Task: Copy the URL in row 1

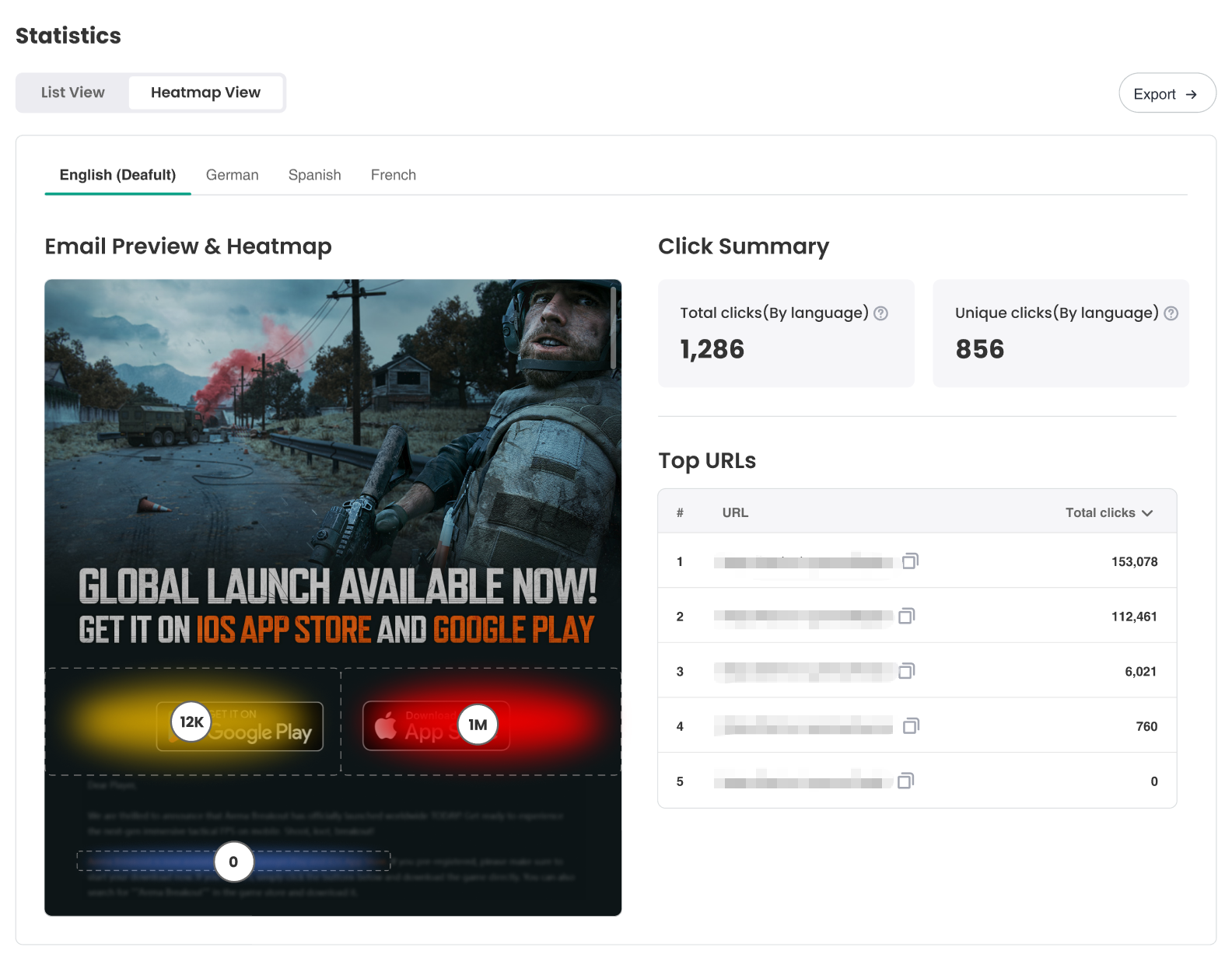Action: tap(910, 561)
